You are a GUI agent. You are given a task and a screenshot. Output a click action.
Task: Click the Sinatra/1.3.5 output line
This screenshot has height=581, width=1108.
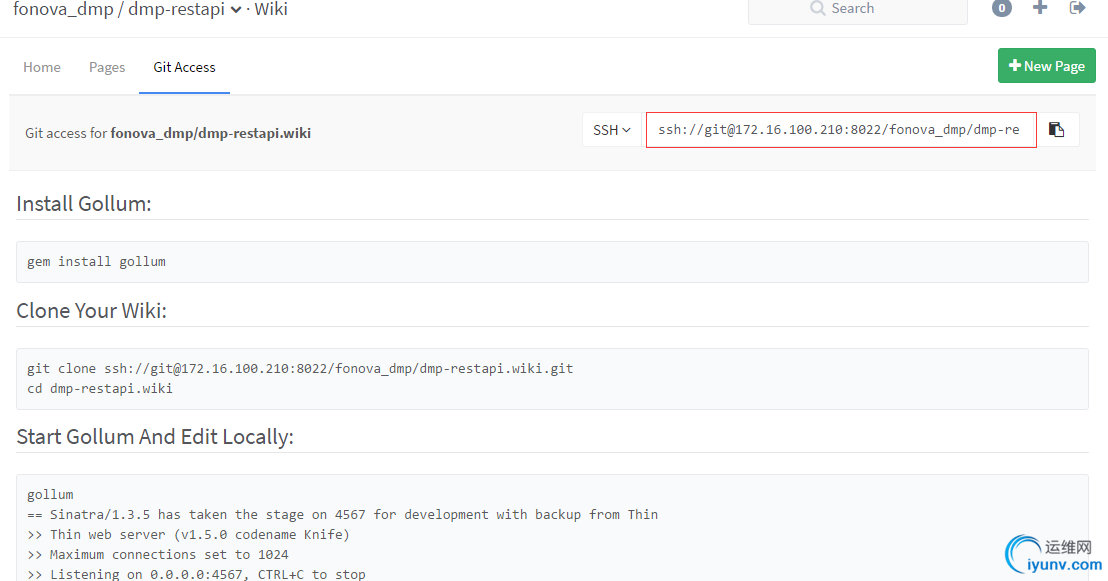[342, 515]
